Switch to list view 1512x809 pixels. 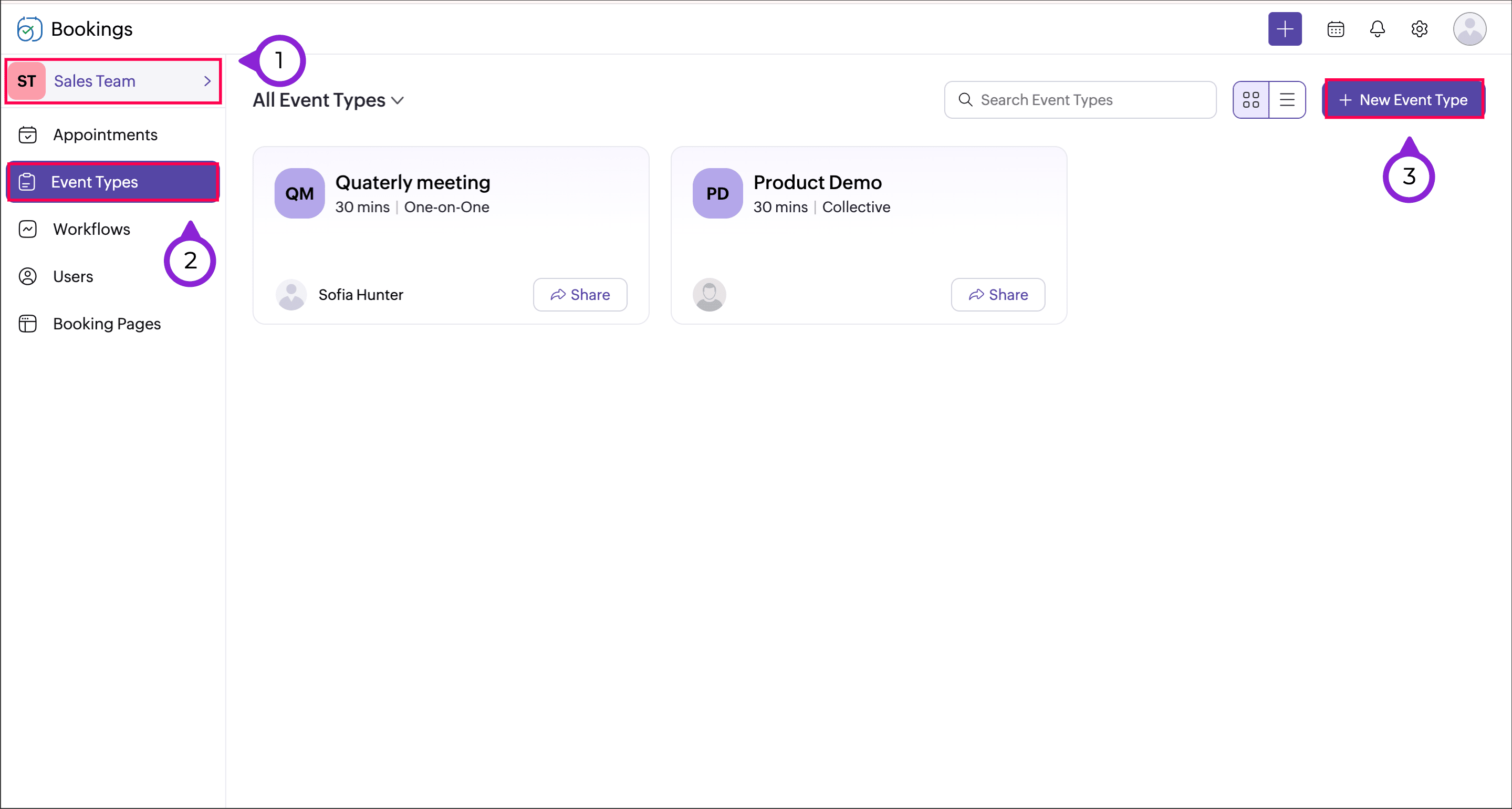[1287, 100]
